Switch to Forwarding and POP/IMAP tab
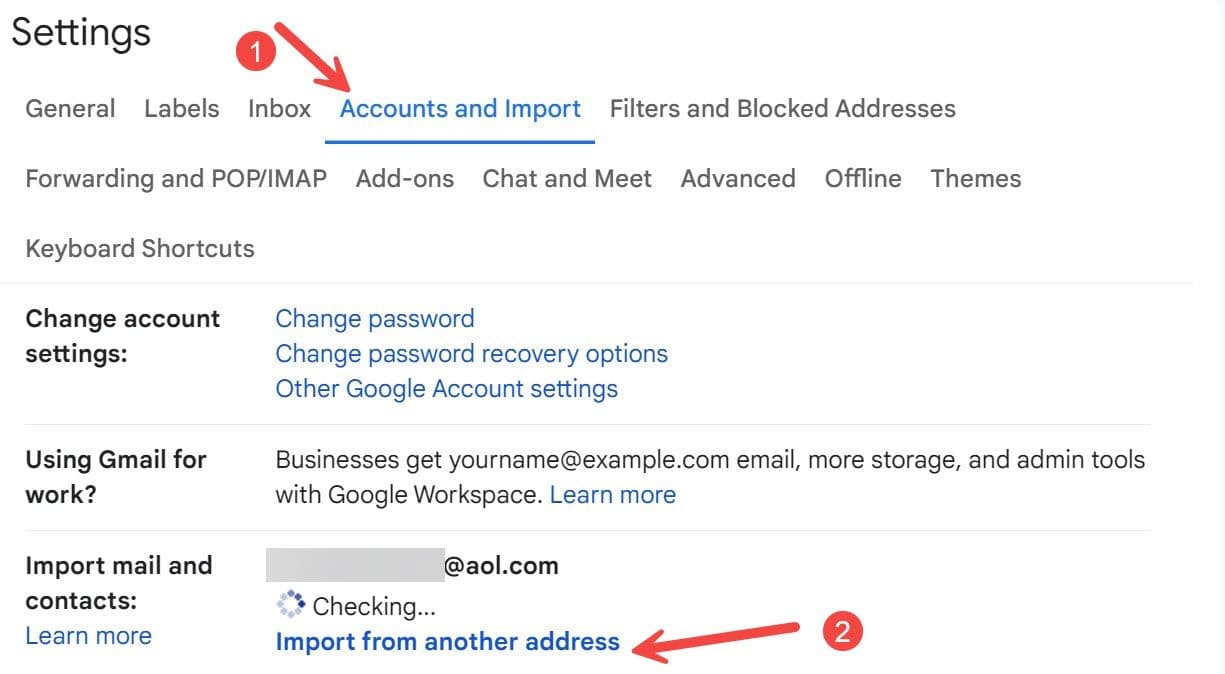1225x674 pixels. click(x=176, y=178)
